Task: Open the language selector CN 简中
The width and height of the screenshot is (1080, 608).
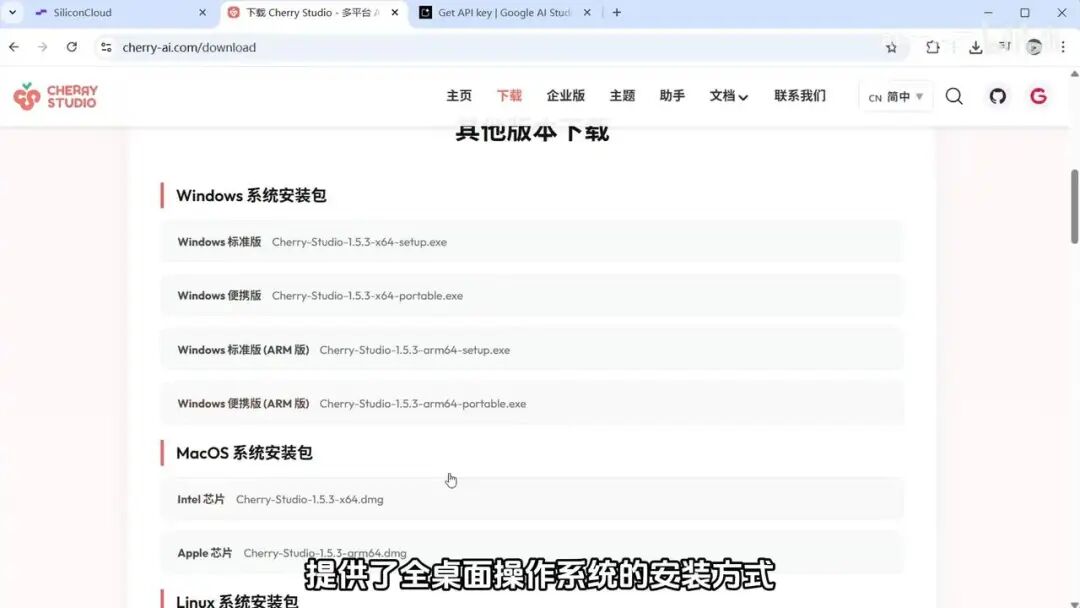Action: tap(895, 97)
